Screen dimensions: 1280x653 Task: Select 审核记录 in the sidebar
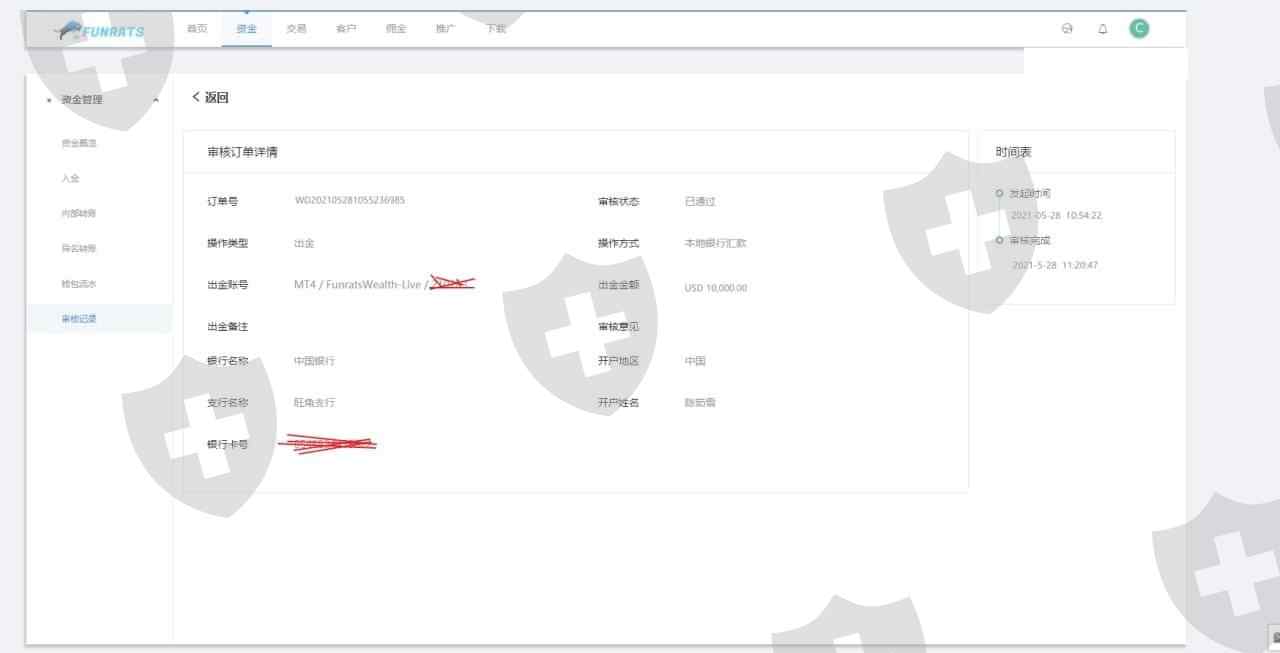[x=79, y=318]
